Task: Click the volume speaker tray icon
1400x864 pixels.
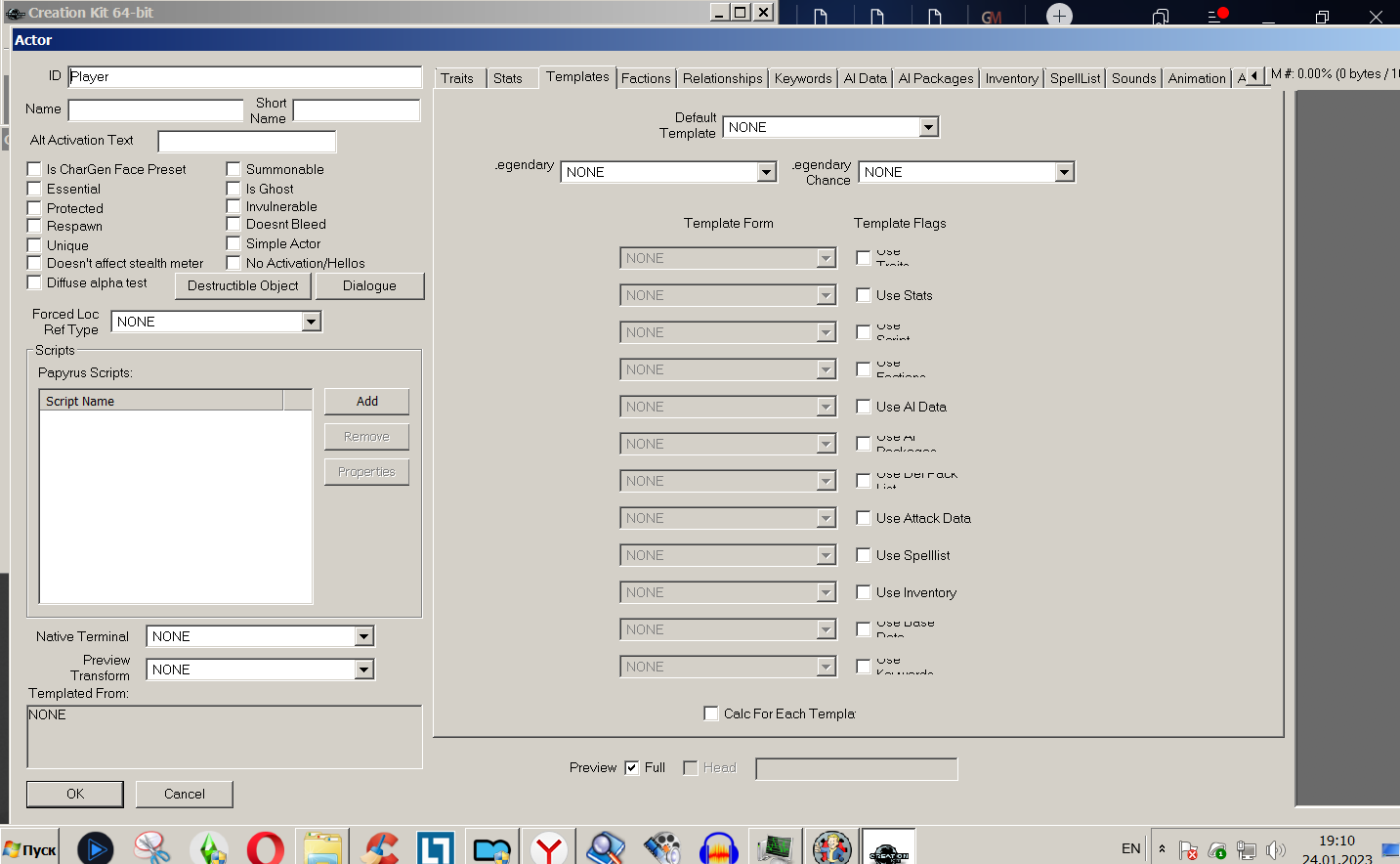Action: pyautogui.click(x=1275, y=850)
